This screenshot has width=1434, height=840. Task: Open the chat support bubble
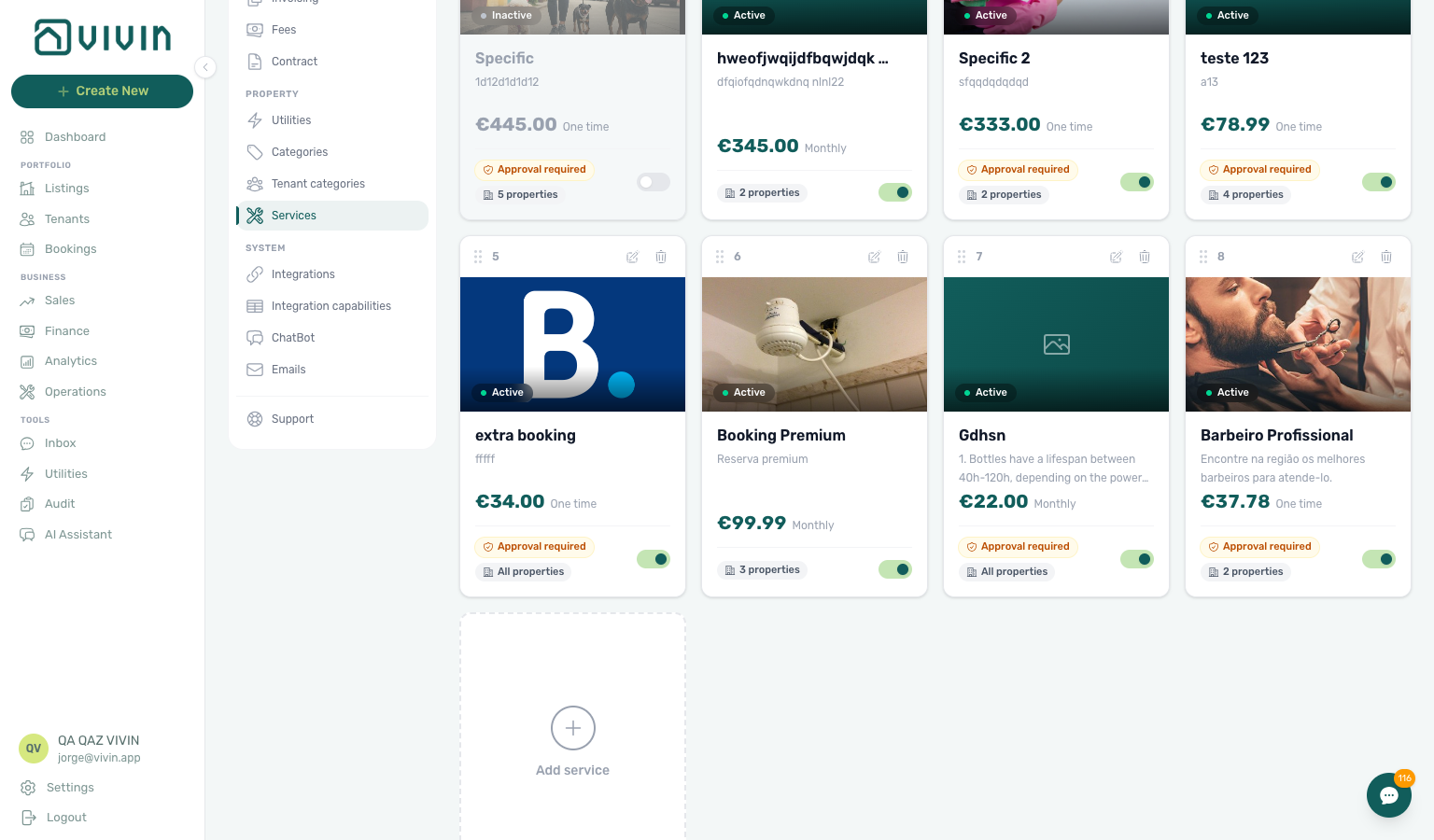[1389, 795]
